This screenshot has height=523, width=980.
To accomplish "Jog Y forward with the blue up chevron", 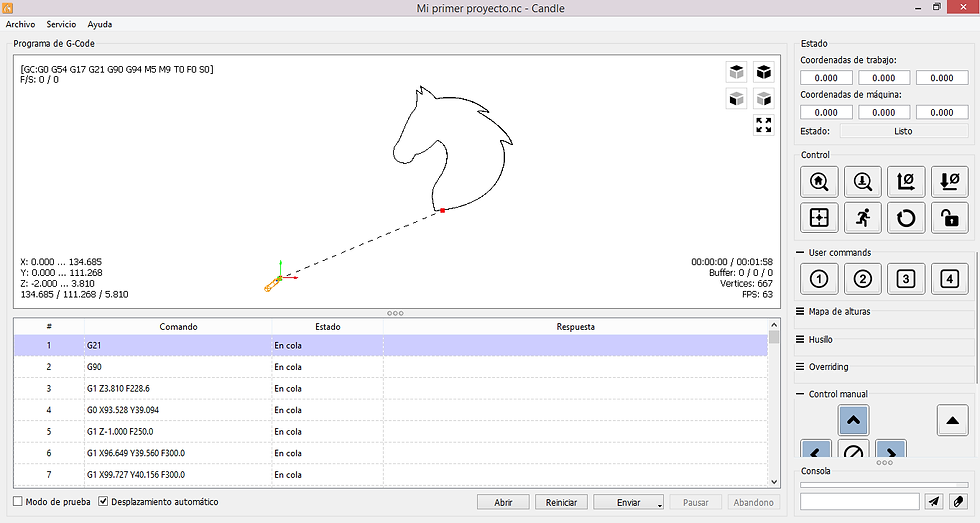I will point(853,420).
